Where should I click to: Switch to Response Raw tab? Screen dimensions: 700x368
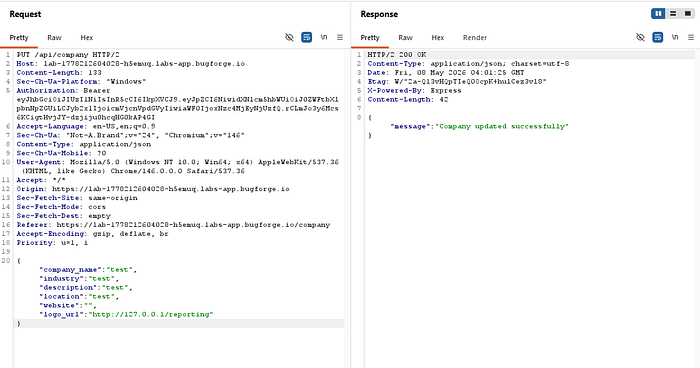coord(405,38)
